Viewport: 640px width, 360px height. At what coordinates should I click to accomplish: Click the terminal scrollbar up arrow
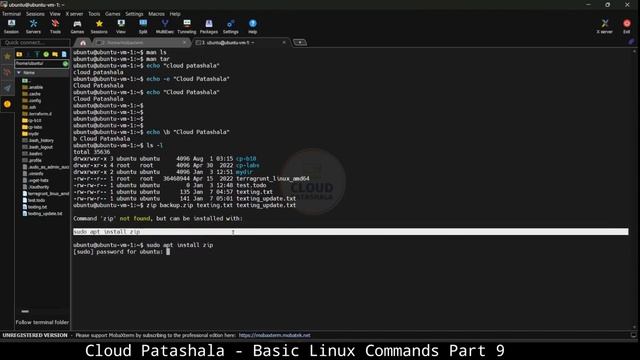coord(634,51)
